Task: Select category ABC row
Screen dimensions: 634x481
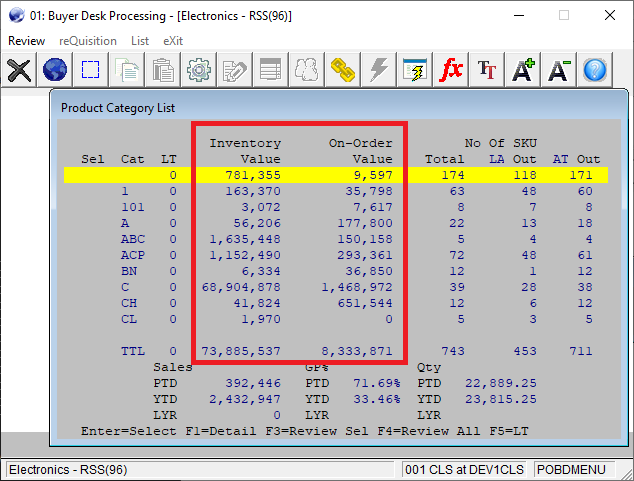Action: click(x=336, y=239)
